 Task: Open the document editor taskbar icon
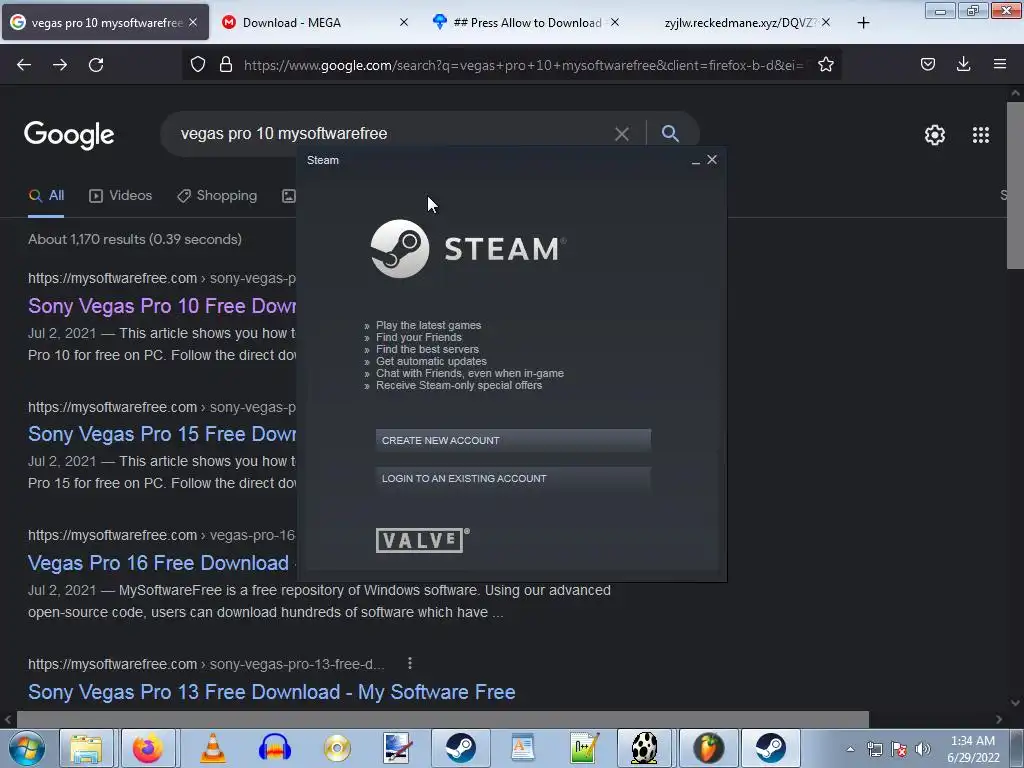[x=522, y=748]
